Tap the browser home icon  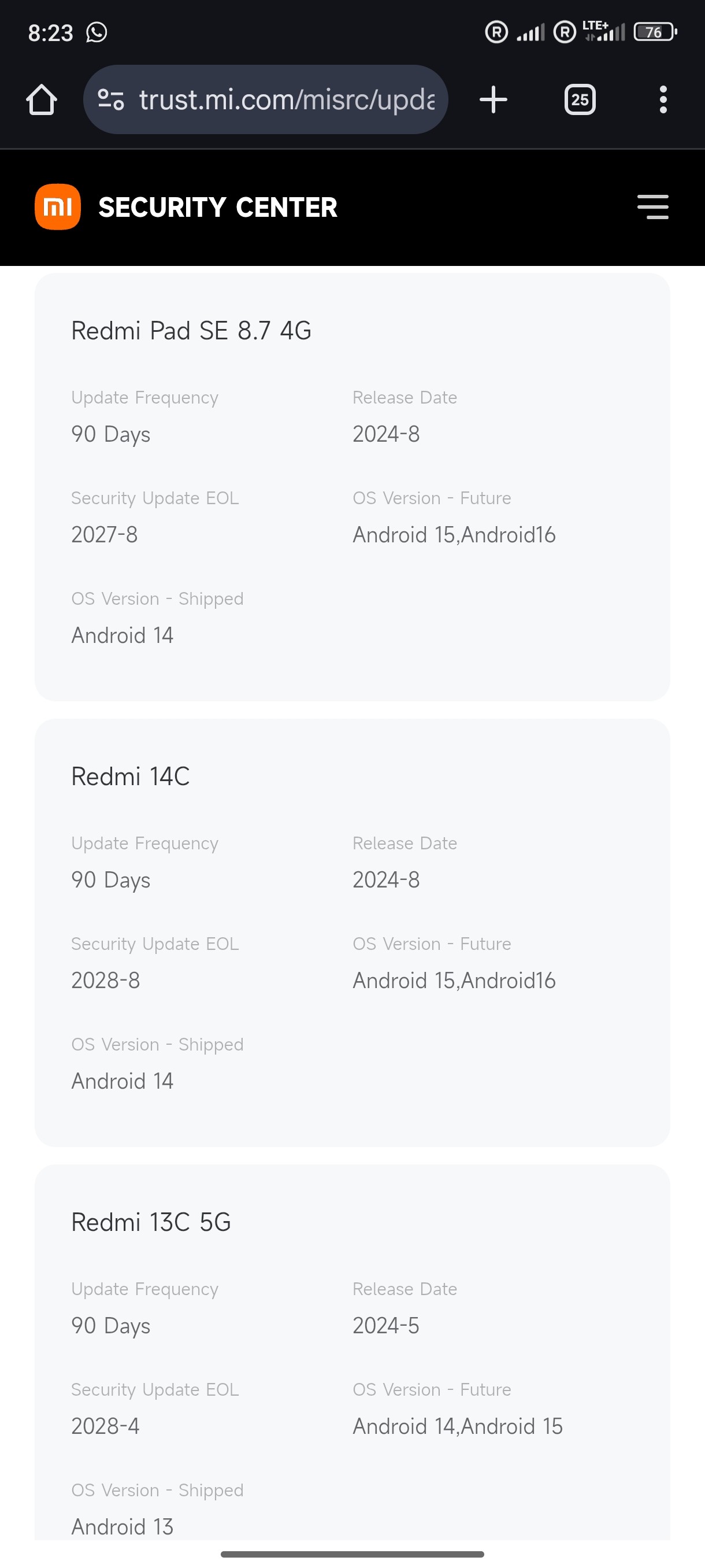click(x=42, y=99)
